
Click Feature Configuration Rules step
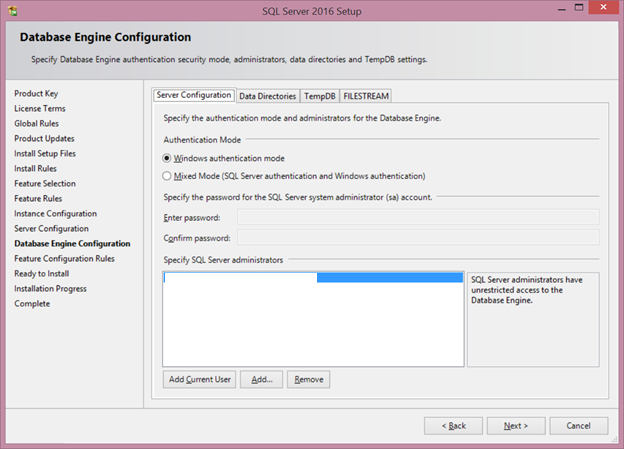65,259
